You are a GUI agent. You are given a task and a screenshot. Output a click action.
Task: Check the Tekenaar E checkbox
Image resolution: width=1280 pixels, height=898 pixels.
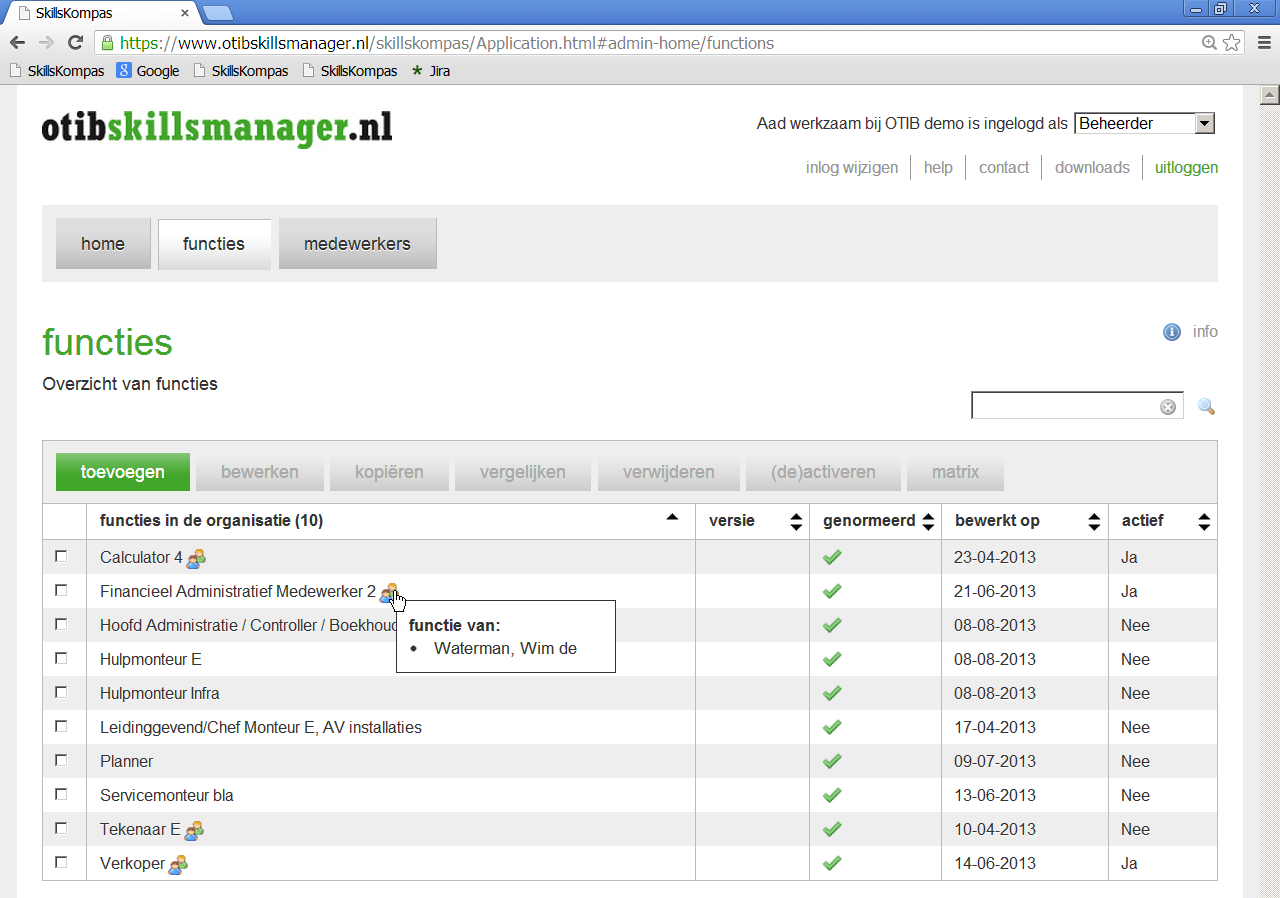pyautogui.click(x=61, y=828)
